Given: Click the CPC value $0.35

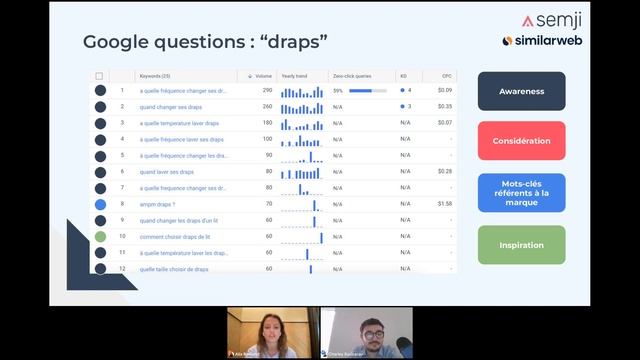Looking at the screenshot, I should 445,107.
